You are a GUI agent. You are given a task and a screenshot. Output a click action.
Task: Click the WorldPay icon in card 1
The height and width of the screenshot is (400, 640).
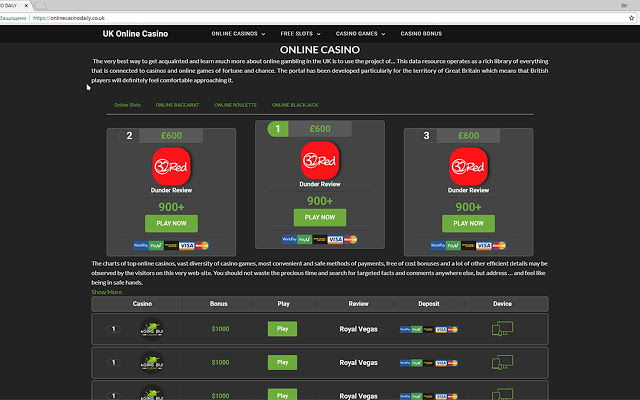(x=289, y=239)
